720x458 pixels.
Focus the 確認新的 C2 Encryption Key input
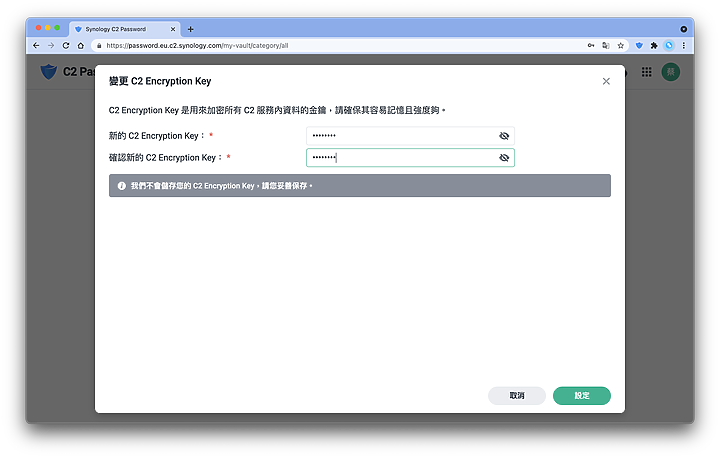[410, 158]
